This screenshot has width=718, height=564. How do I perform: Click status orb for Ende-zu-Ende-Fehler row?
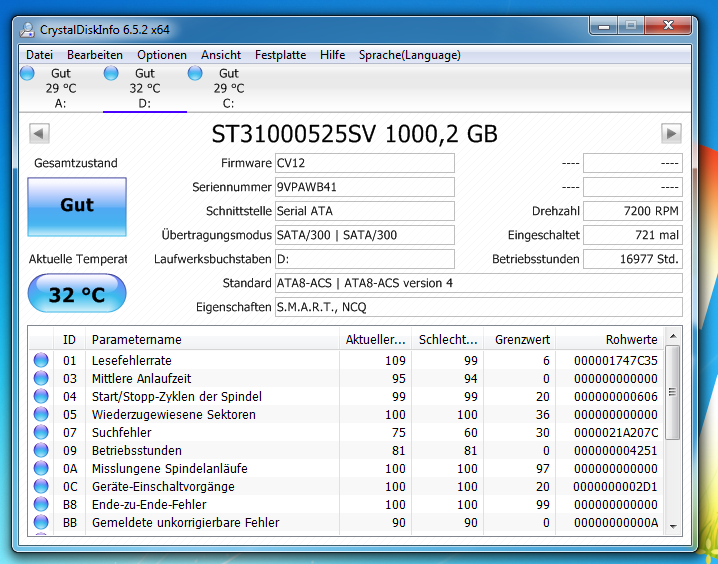point(41,504)
